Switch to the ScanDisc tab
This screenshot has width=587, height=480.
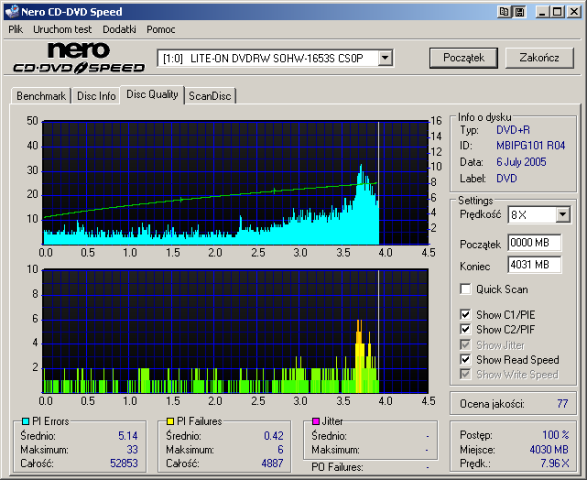210,96
